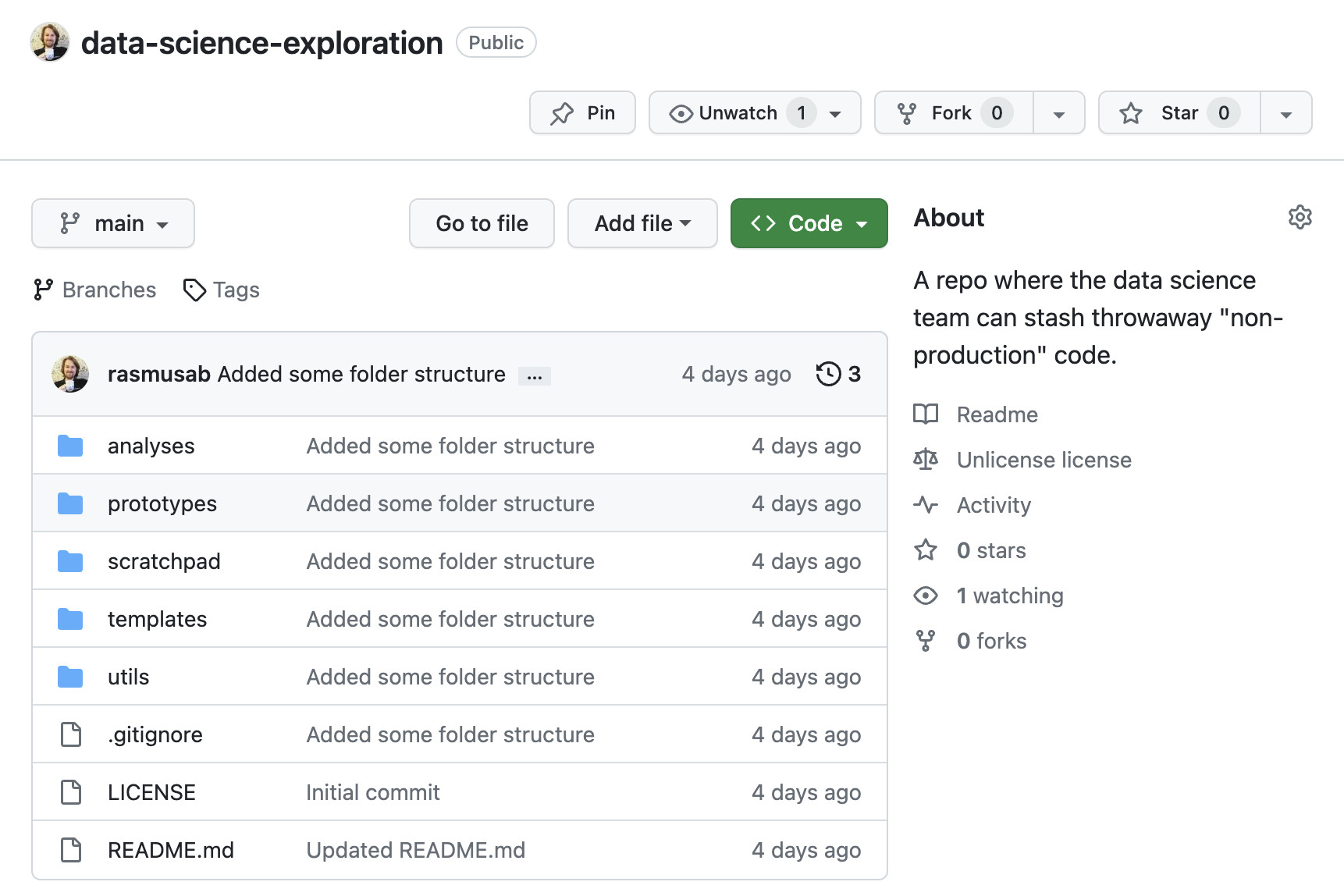Fork the repository
The width and height of the screenshot is (1344, 896).
[x=952, y=112]
